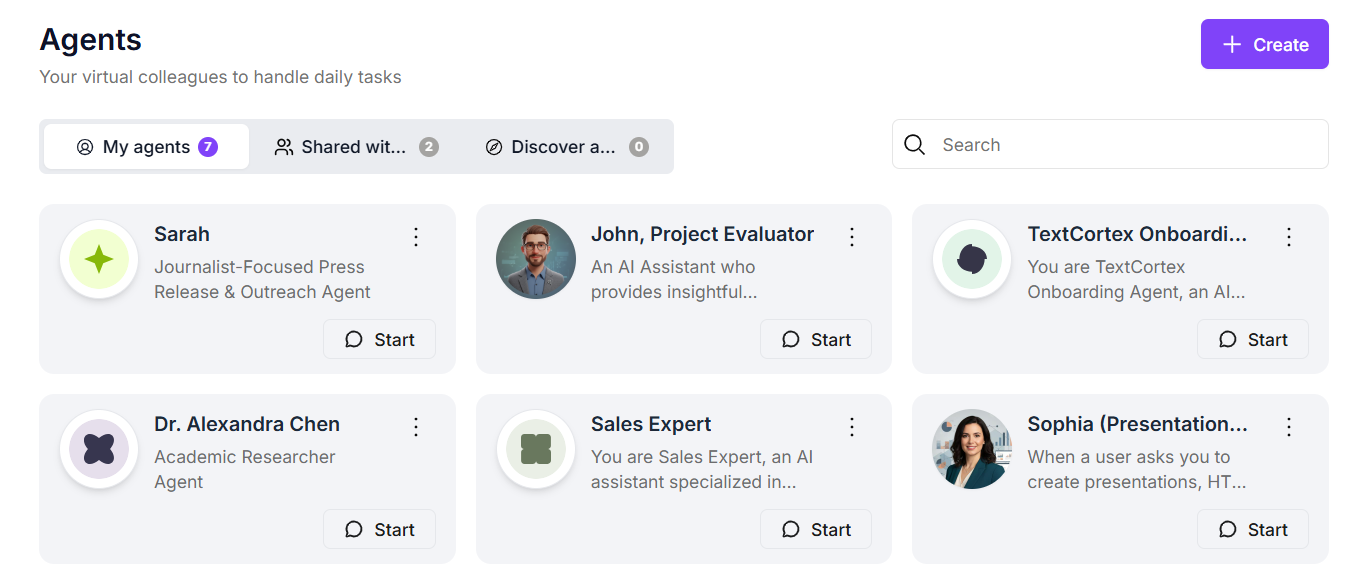Click Sarah's green star avatar icon
Viewport: 1360px width, 579px height.
pos(99,260)
